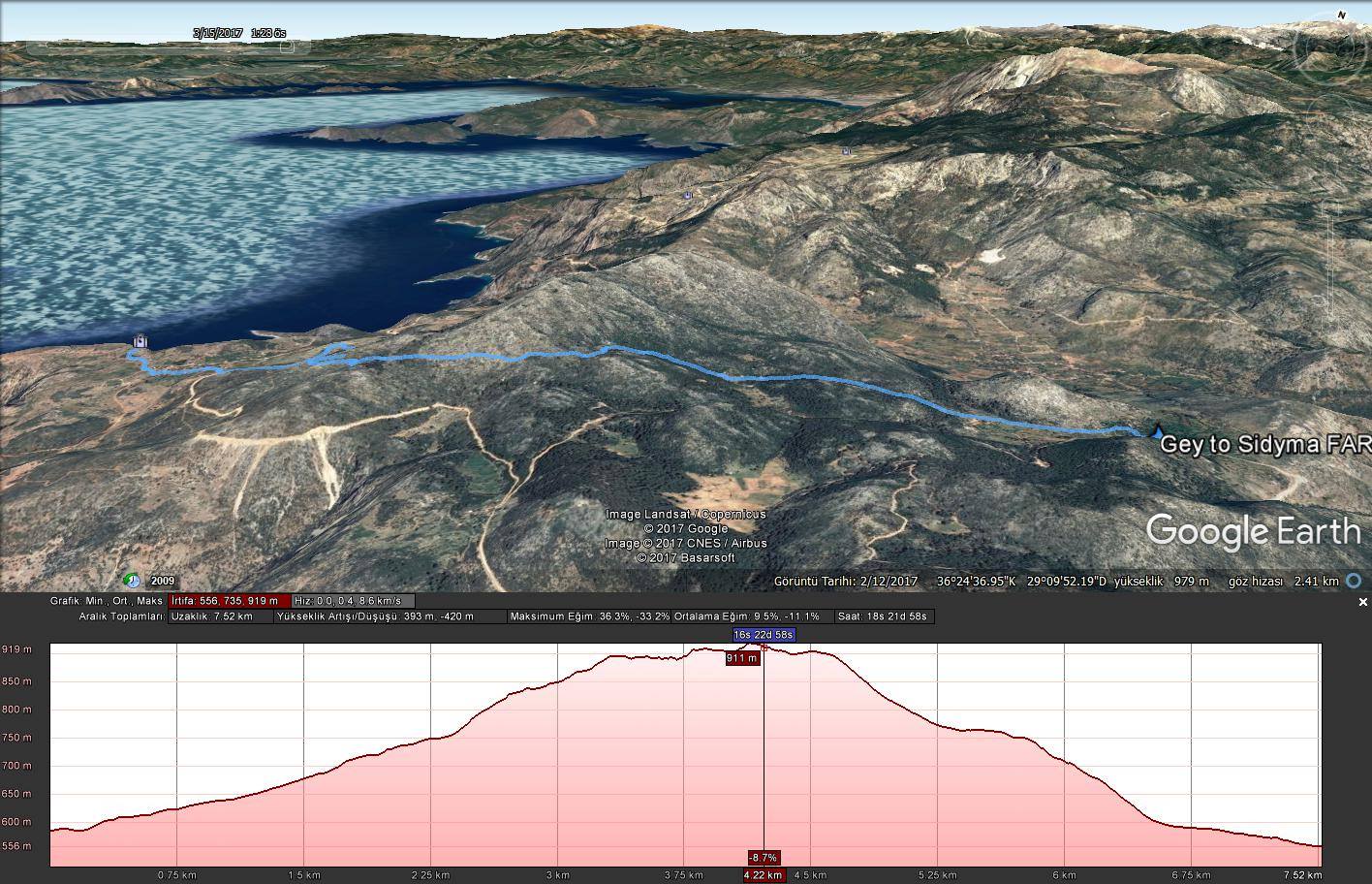Click the Maksimum Eğim slope statistics field

589,616
